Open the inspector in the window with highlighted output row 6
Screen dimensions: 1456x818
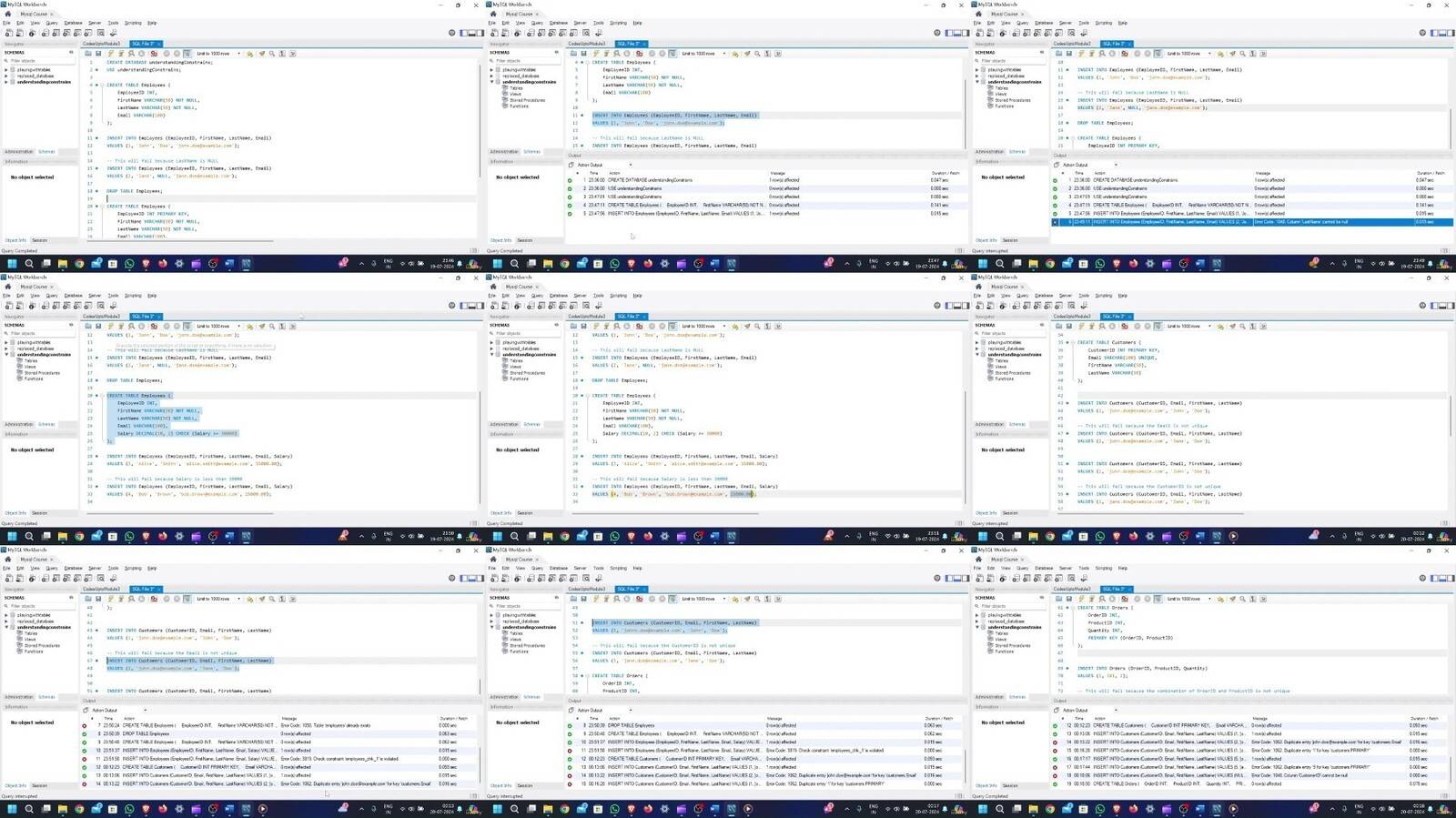[1002, 33]
